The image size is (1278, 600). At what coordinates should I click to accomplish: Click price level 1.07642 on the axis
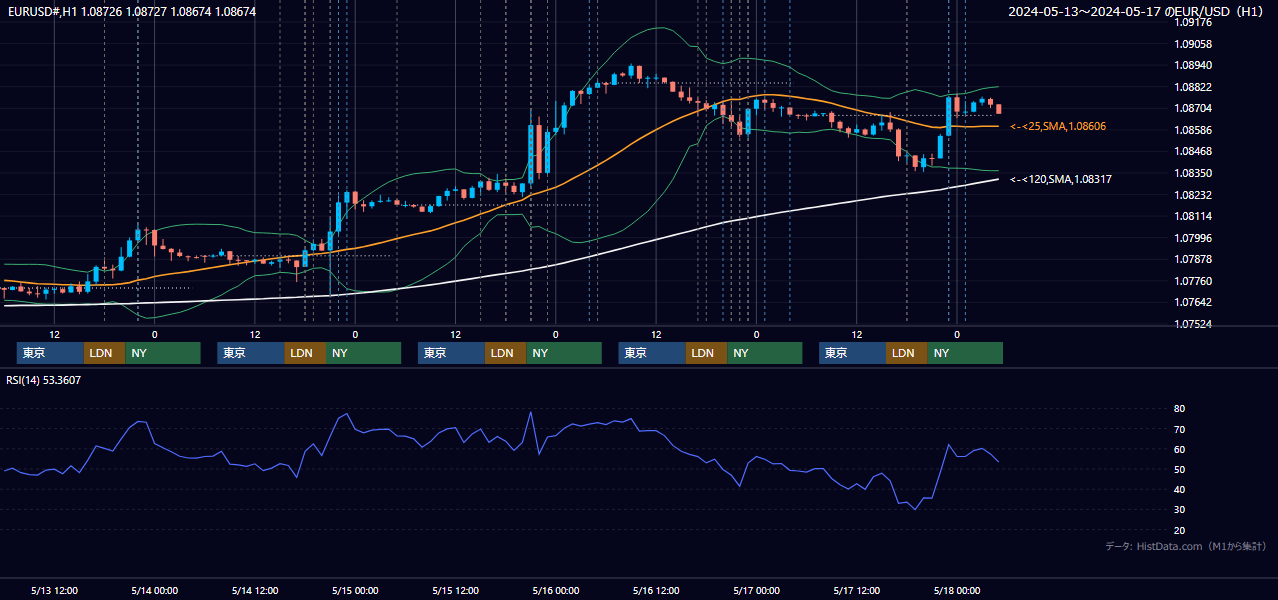(1193, 302)
